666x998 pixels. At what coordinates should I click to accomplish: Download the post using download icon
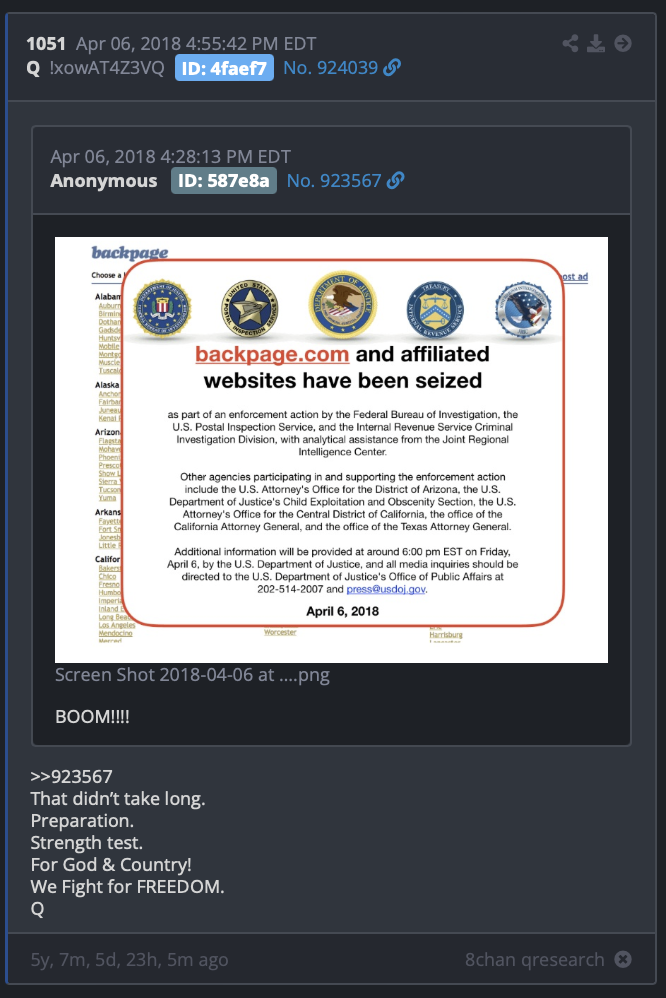click(596, 43)
